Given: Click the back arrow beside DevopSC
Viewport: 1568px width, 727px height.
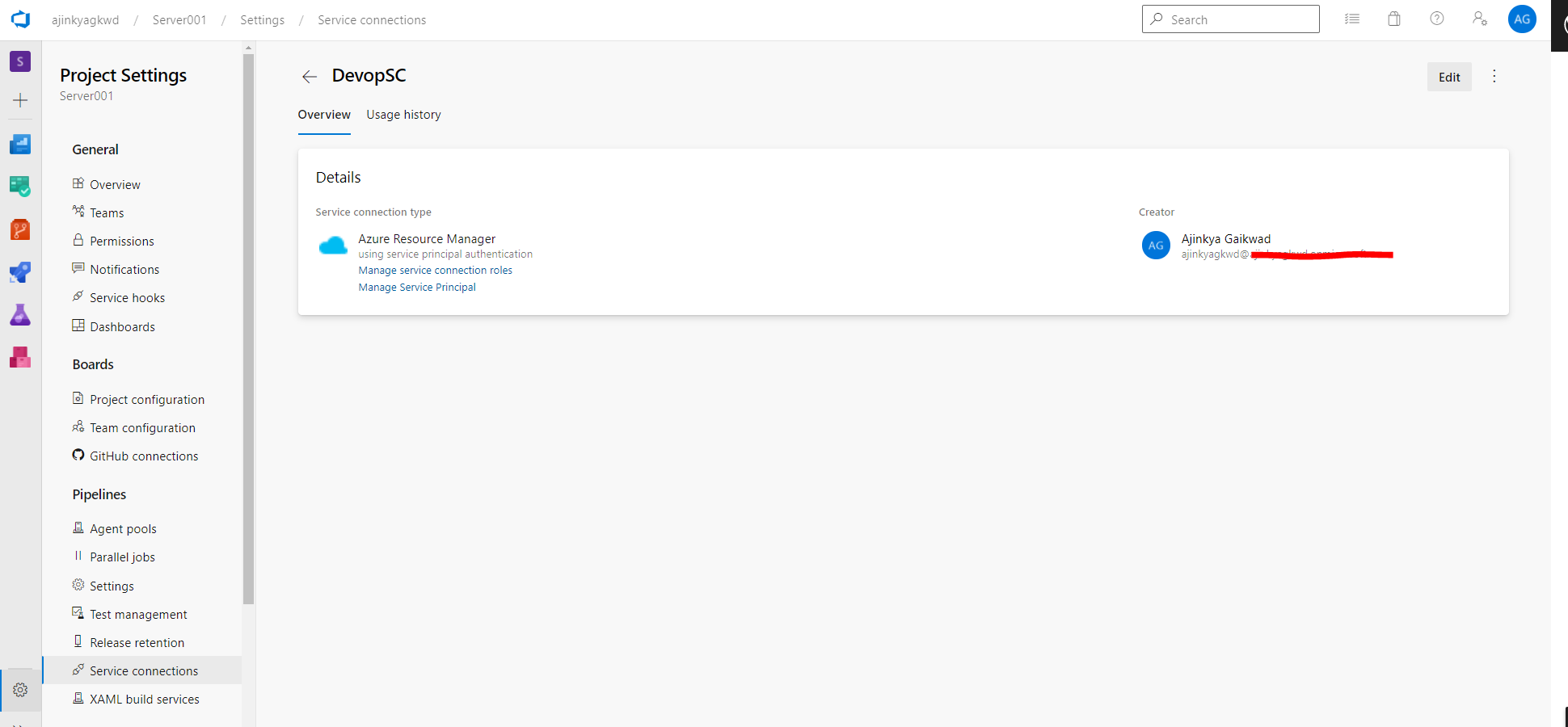Looking at the screenshot, I should point(309,77).
